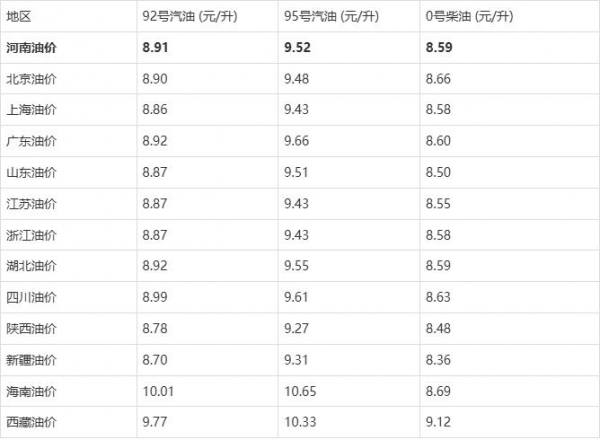
Task: Click the 地区 column header
Action: [19, 17]
